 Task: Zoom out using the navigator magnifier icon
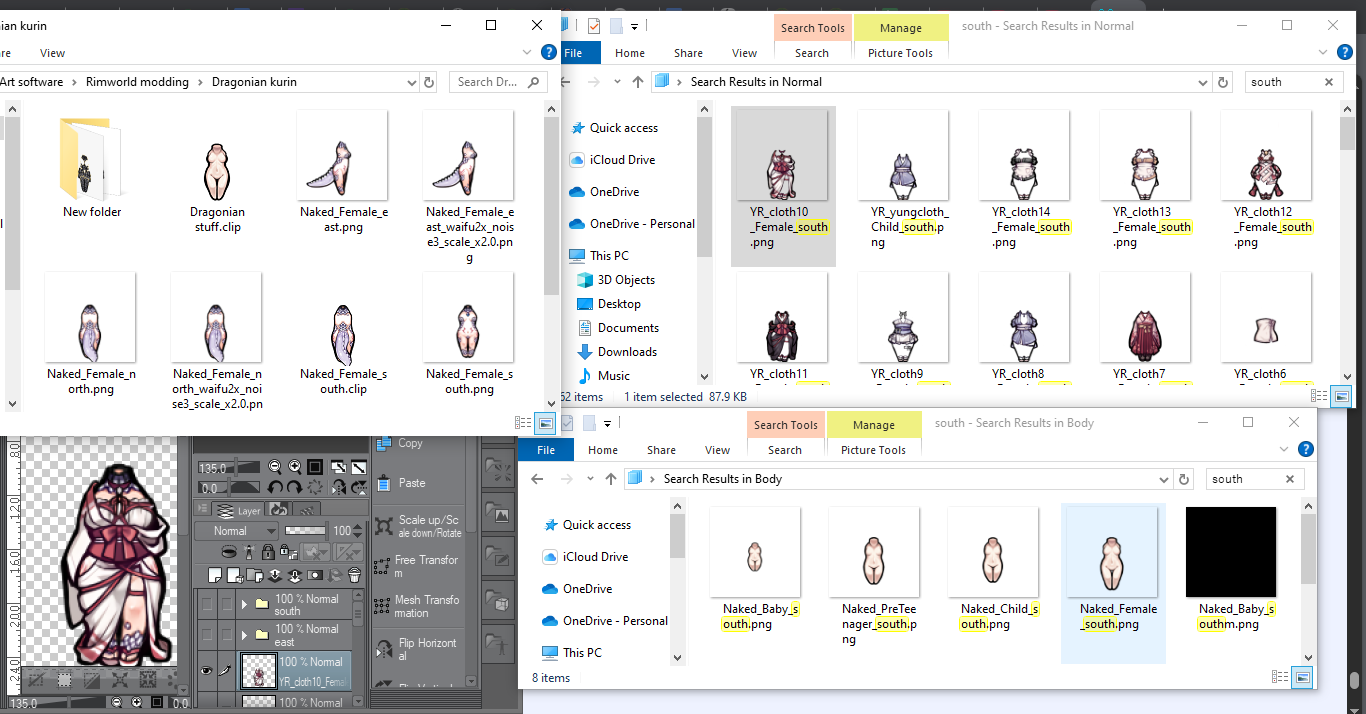point(274,467)
